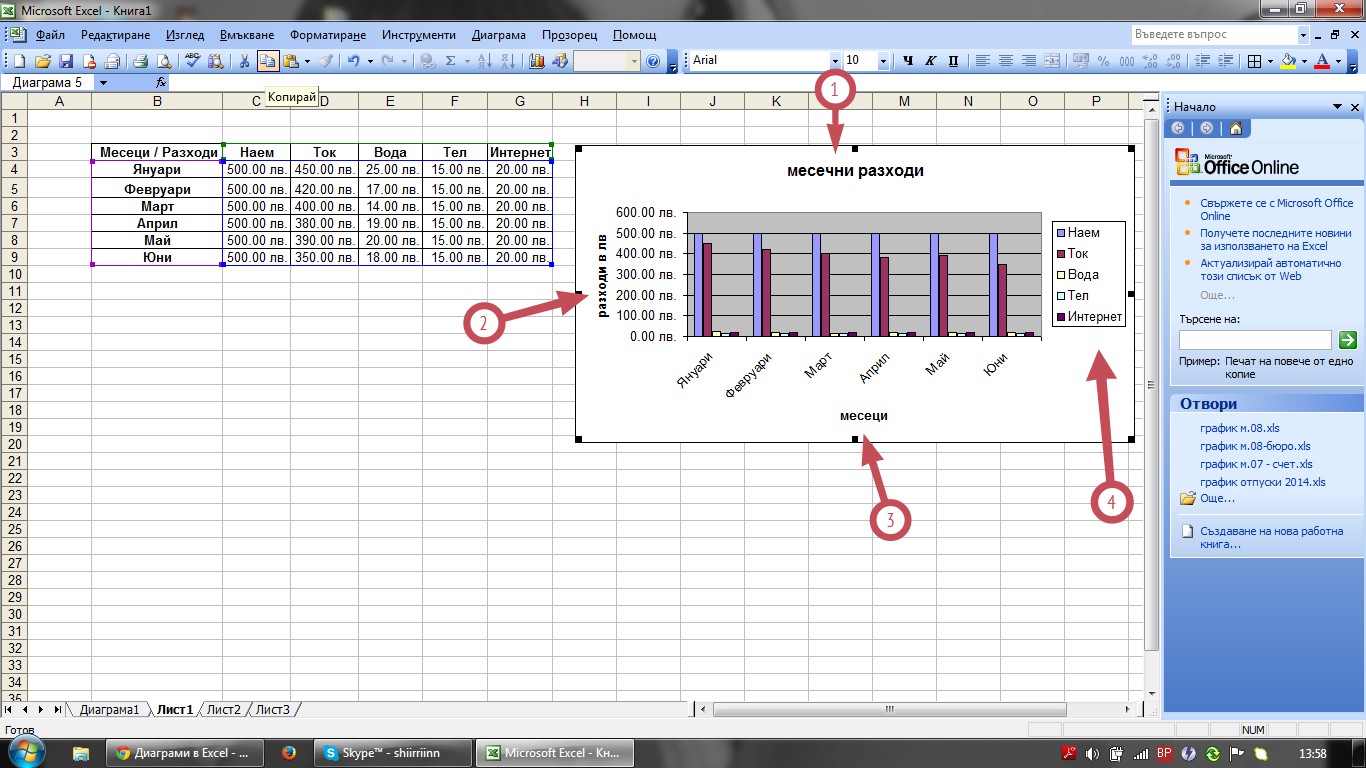
Task: Save the workbook with the floppy disk icon
Action: 67,61
